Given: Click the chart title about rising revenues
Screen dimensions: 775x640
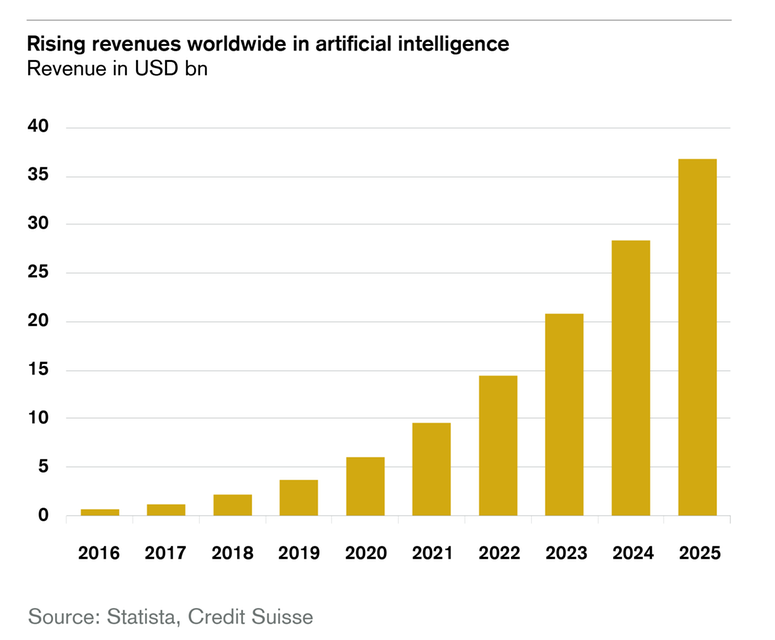Looking at the screenshot, I should pyautogui.click(x=267, y=44).
